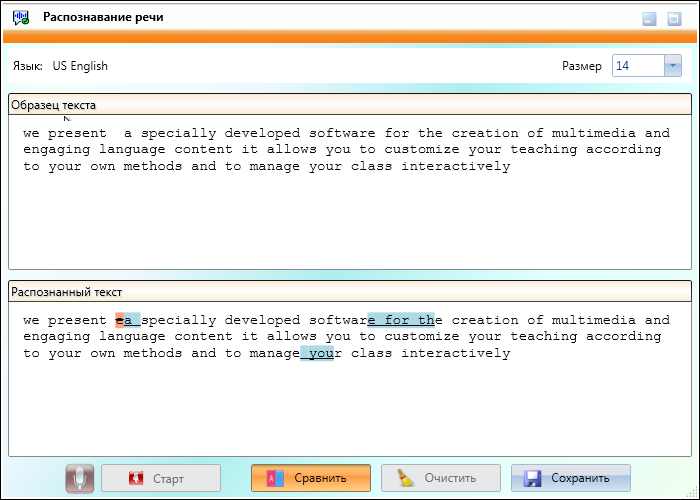Click the size field showing 14
The image size is (700, 500).
[638, 66]
